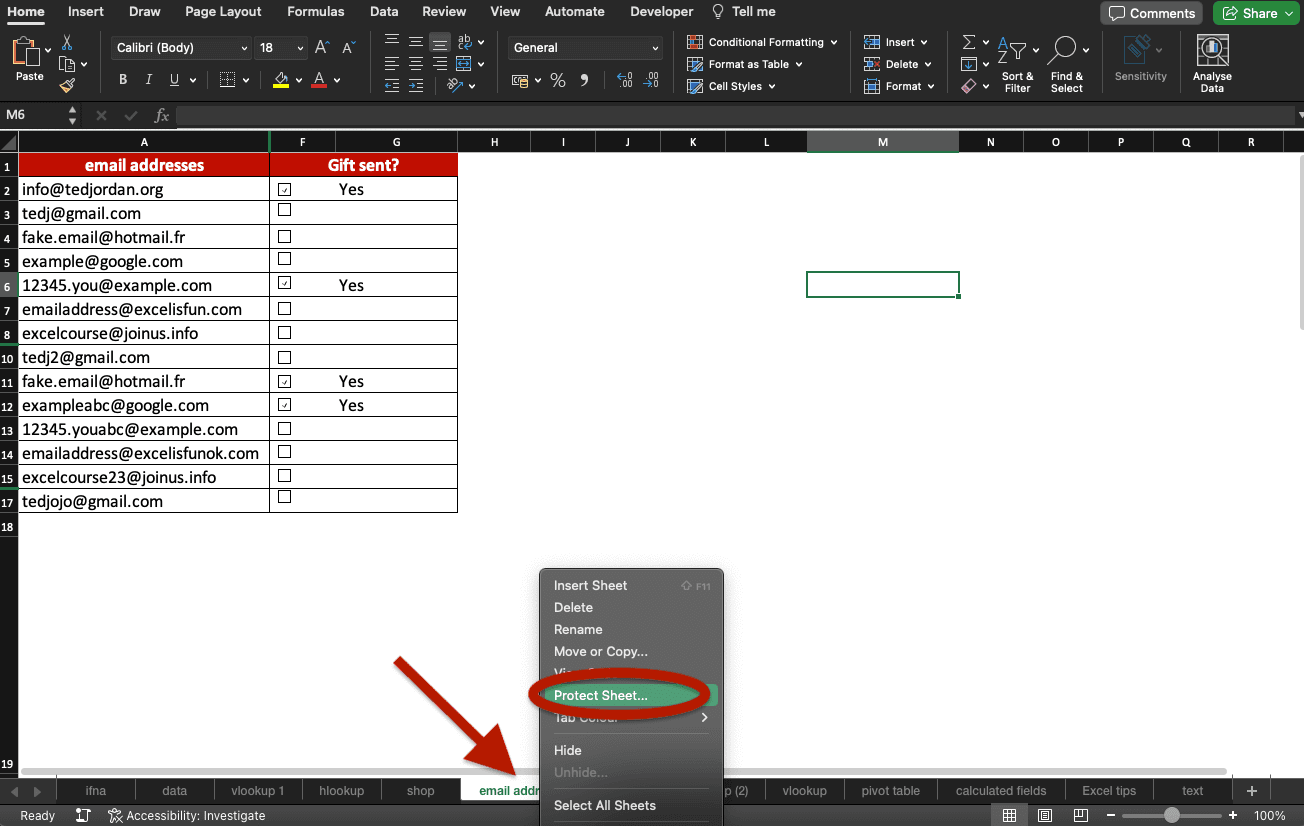
Task: Select Page Break Preview view icon
Action: [x=1080, y=815]
